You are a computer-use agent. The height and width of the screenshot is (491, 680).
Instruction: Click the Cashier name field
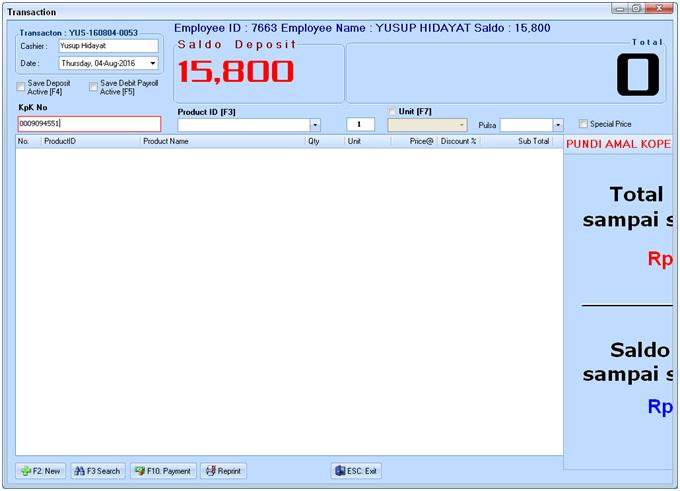pos(107,46)
